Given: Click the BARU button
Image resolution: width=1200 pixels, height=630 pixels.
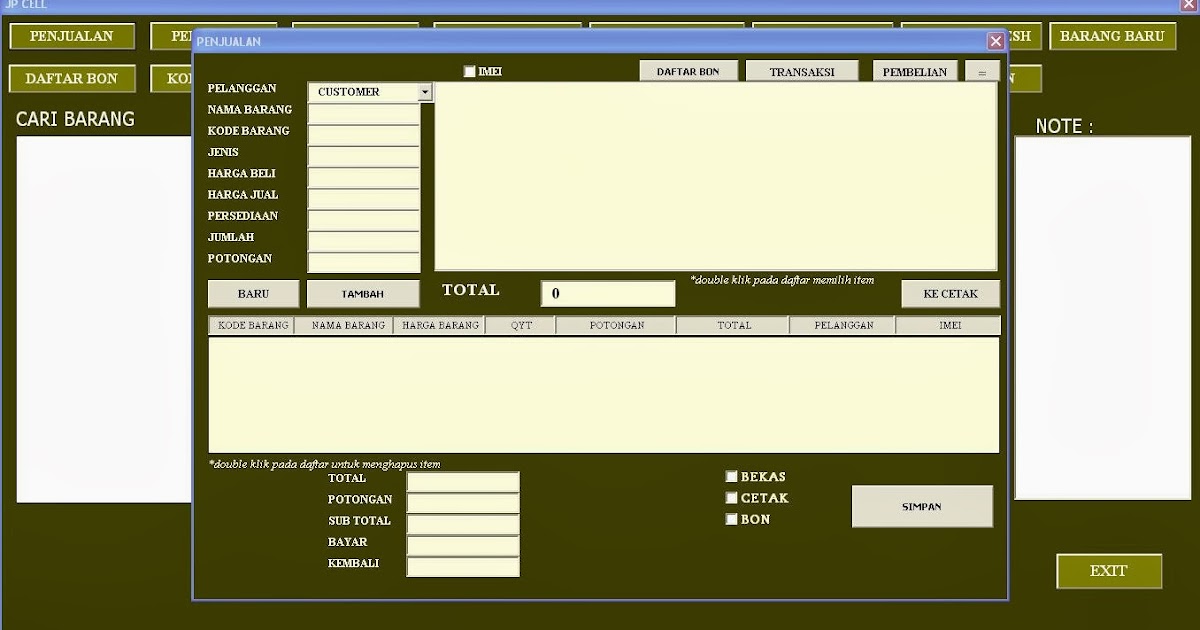Looking at the screenshot, I should click(x=253, y=293).
